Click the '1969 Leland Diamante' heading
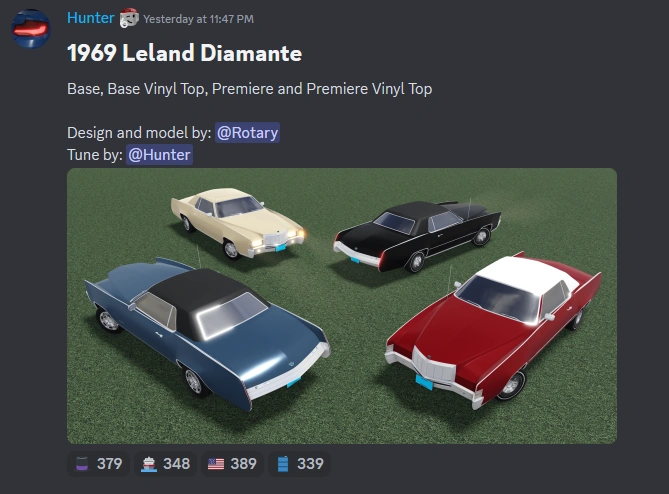Viewport: 669px width, 494px height. pyautogui.click(x=184, y=53)
